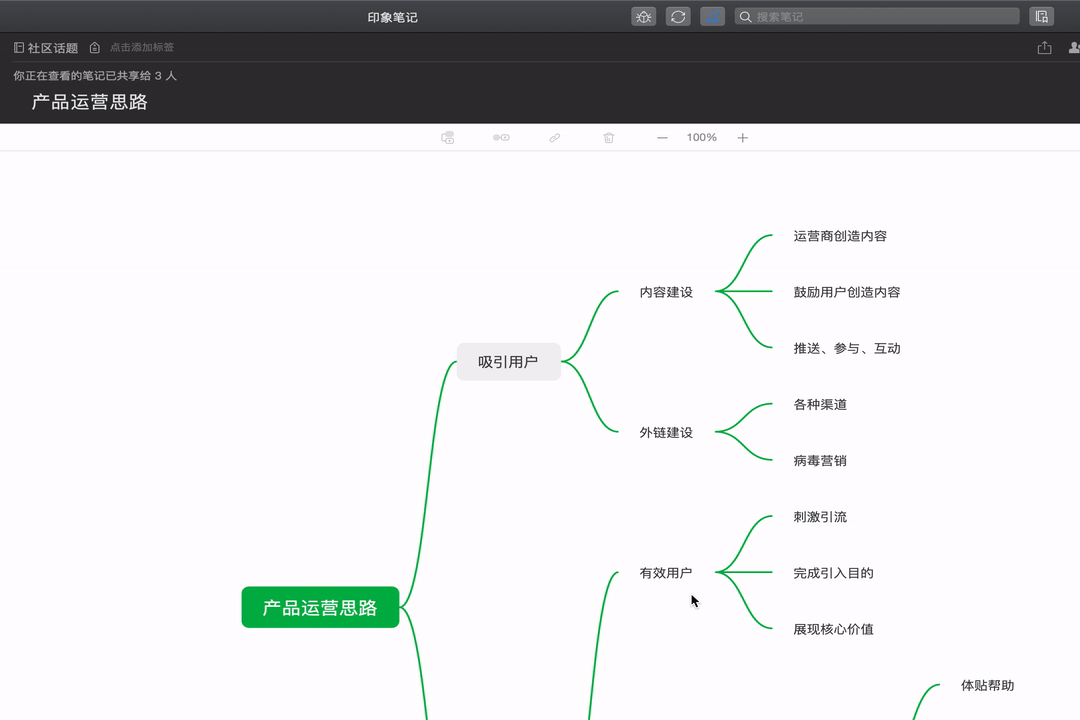Select the 鼓励用户创造内容 leaf
This screenshot has width=1080, height=720.
click(x=847, y=292)
